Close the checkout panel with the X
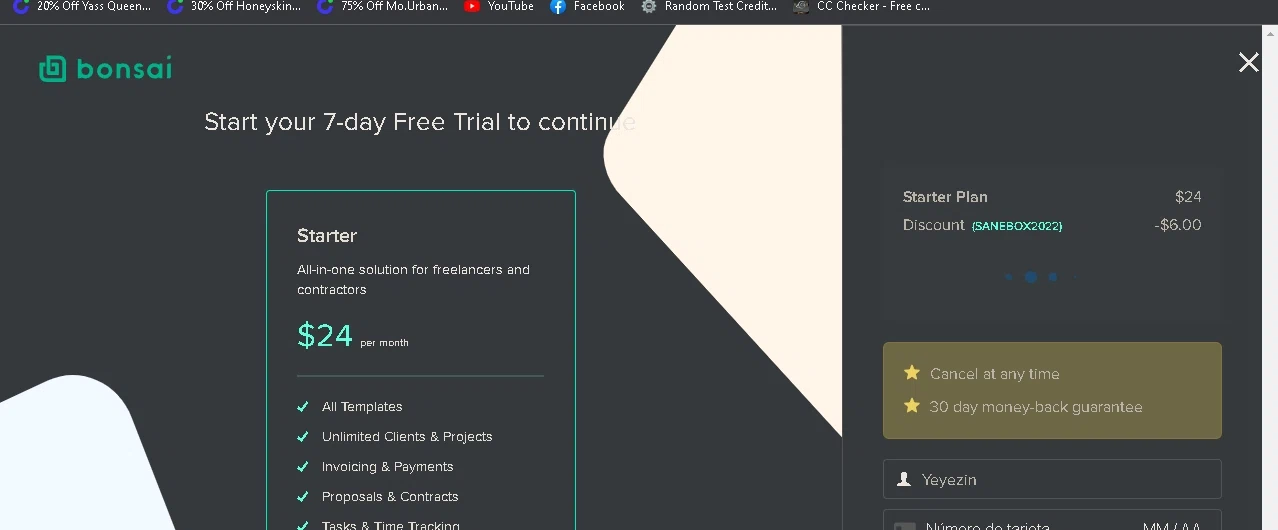This screenshot has height=530, width=1278. (1248, 63)
